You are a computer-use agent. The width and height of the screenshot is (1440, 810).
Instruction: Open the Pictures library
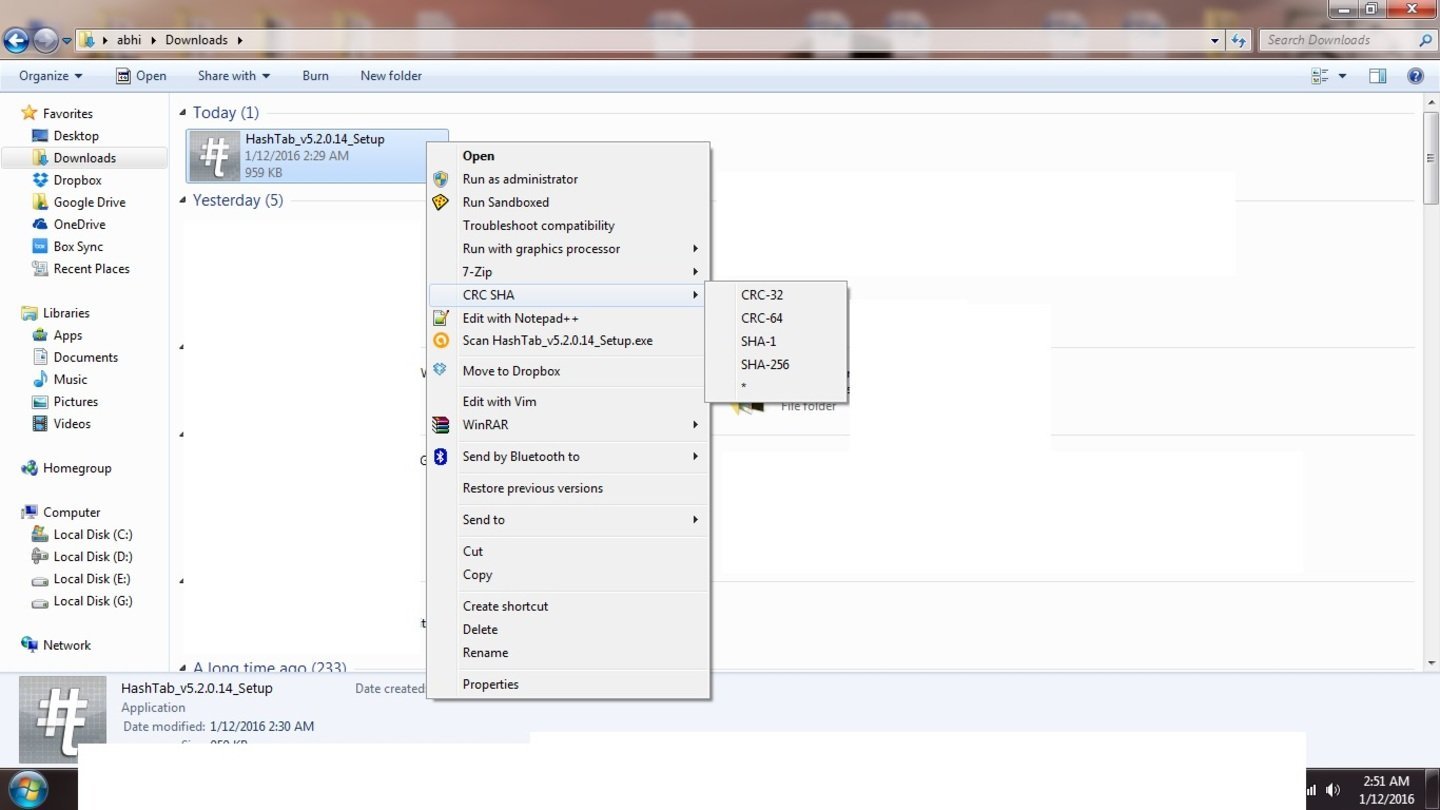tap(76, 401)
